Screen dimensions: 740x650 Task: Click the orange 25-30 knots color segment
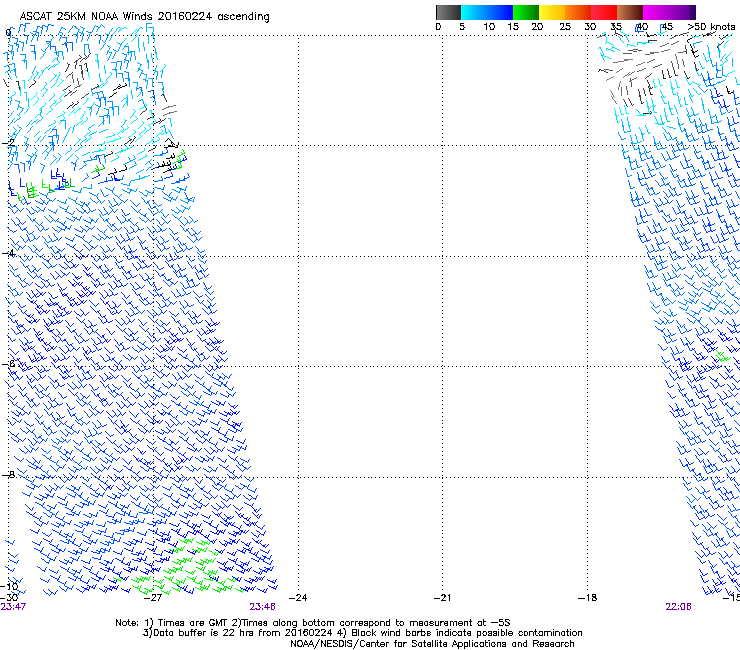click(x=578, y=12)
